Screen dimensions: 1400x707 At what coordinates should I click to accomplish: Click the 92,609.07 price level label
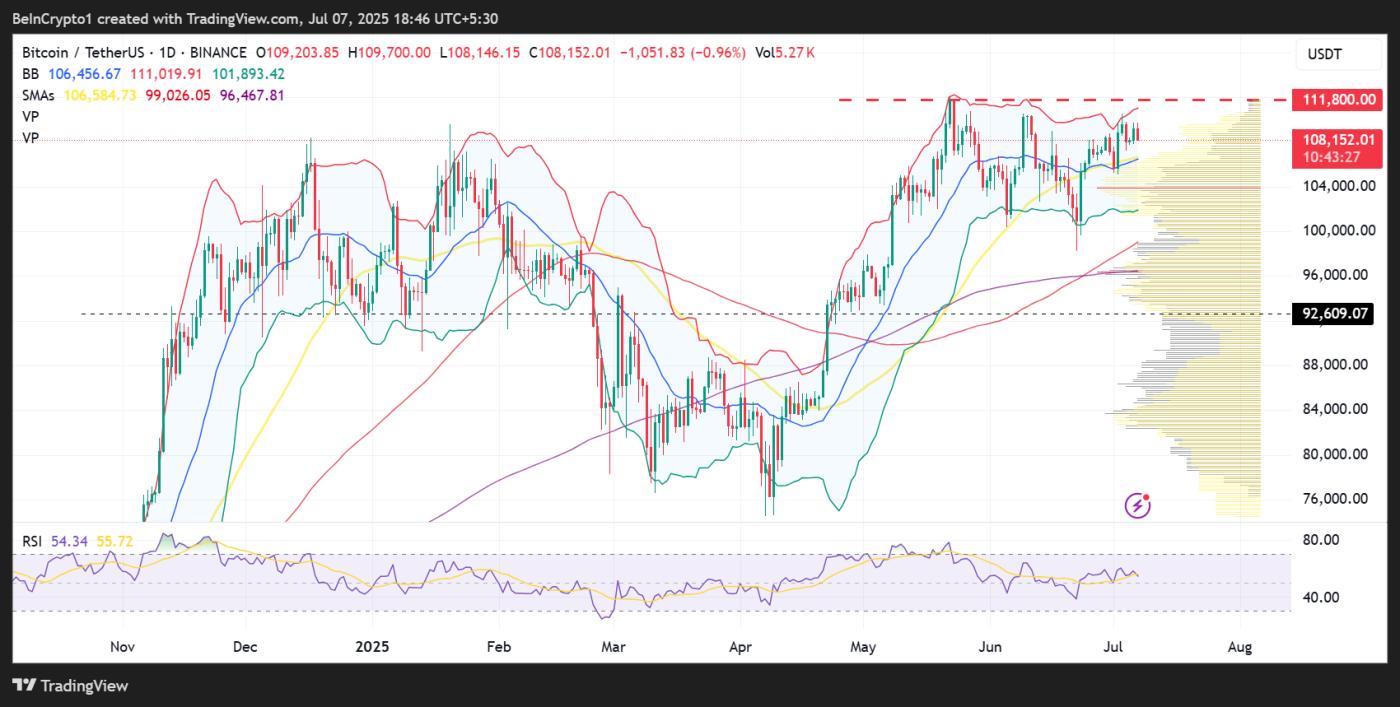tap(1333, 314)
